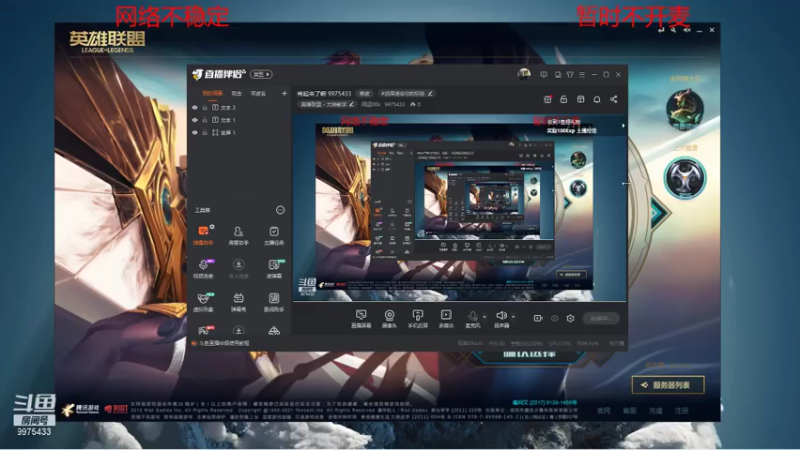This screenshot has height=450, width=800.
Task: Toggle the lock on 文本 2 layer
Action: click(205, 108)
